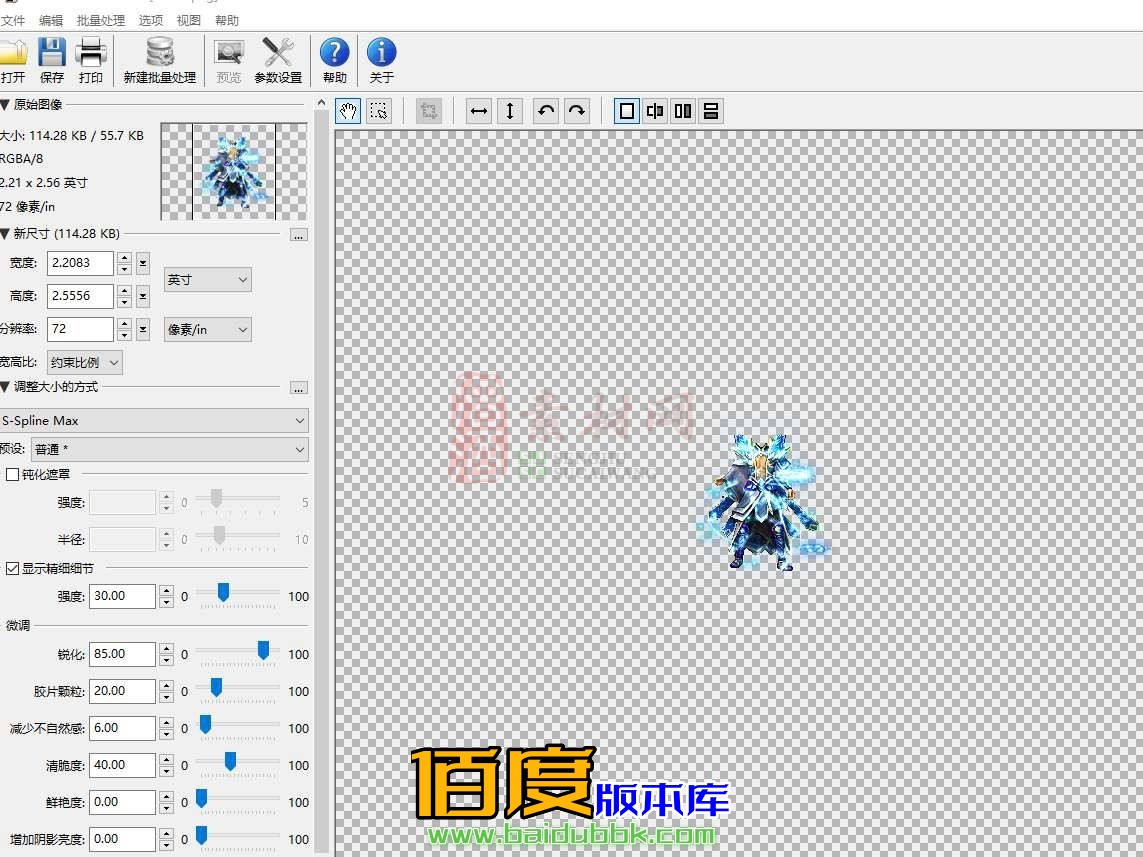Open the 新建批量处理 batch processing tool
1143x857 pixels.
(160, 60)
